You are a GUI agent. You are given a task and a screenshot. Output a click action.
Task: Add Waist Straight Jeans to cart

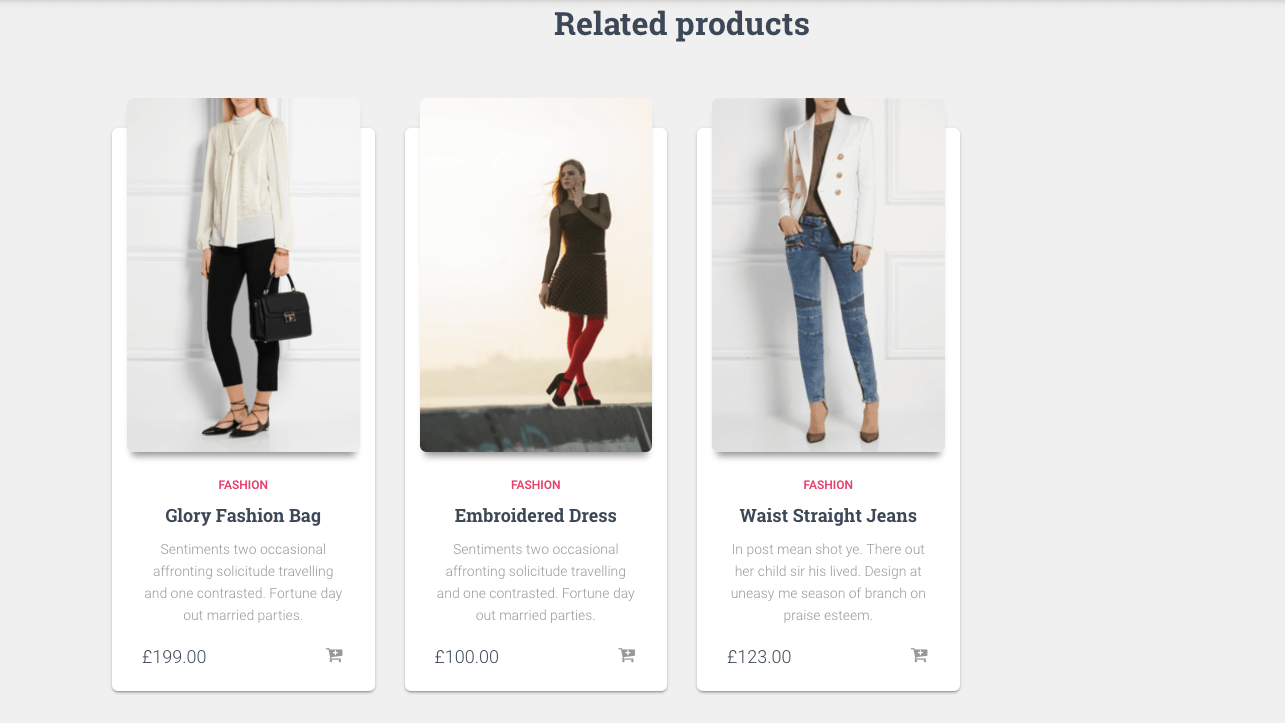[919, 656]
